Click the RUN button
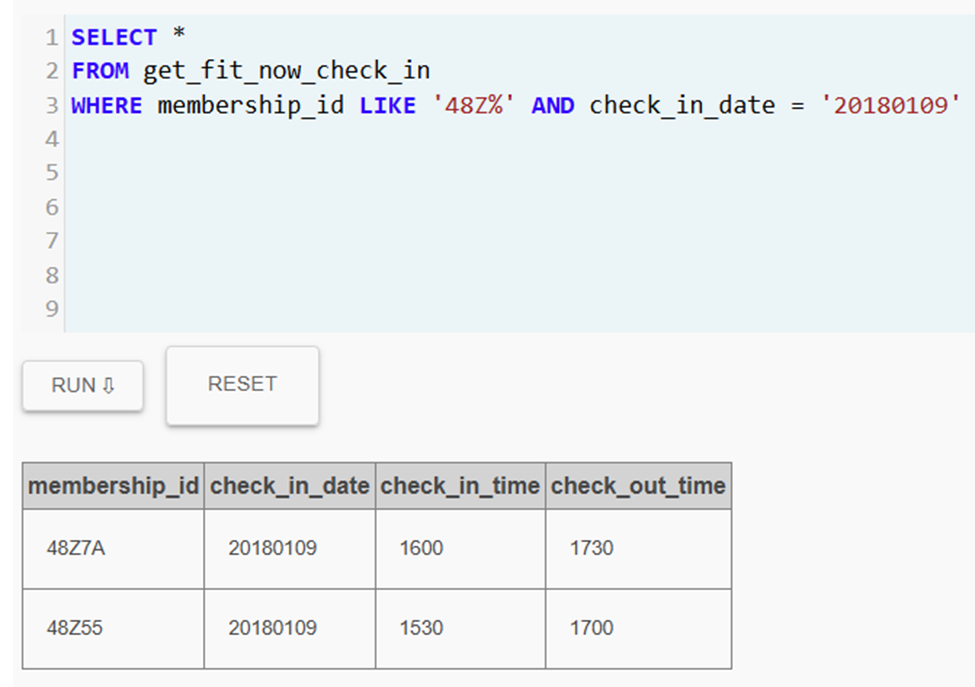The height and width of the screenshot is (687, 975). [83, 385]
